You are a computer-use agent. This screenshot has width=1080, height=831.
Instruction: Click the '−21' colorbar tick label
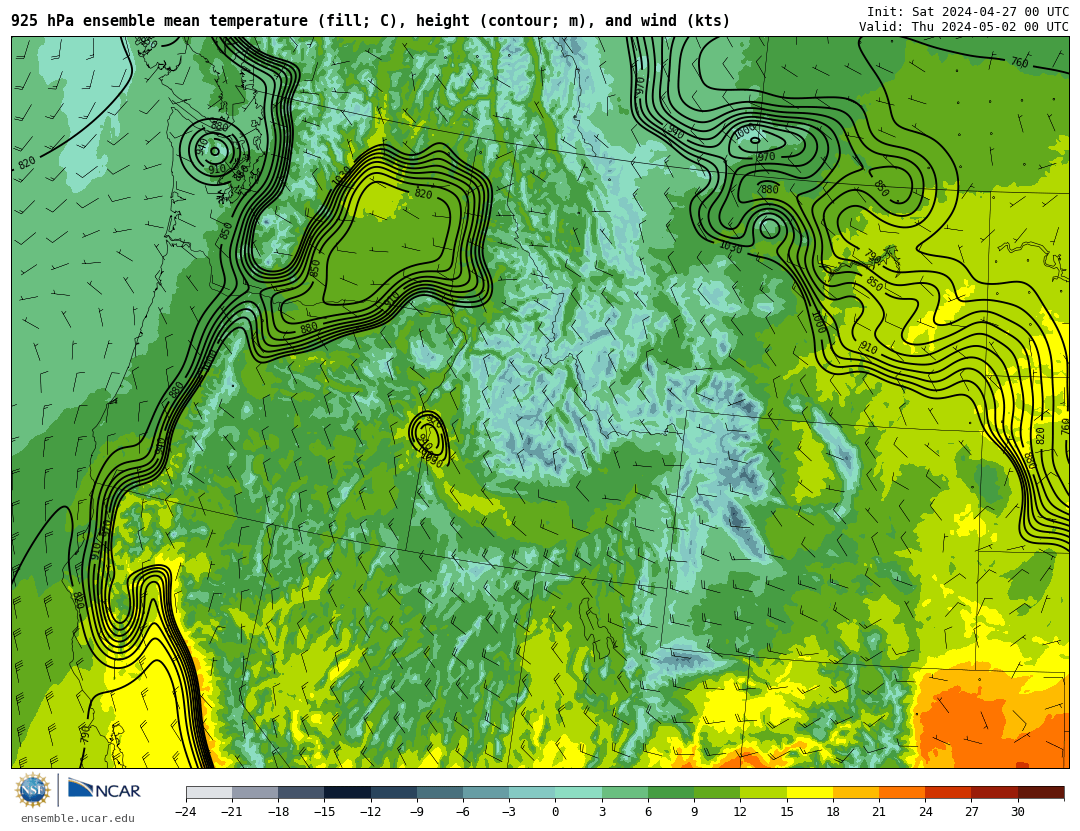tap(232, 812)
